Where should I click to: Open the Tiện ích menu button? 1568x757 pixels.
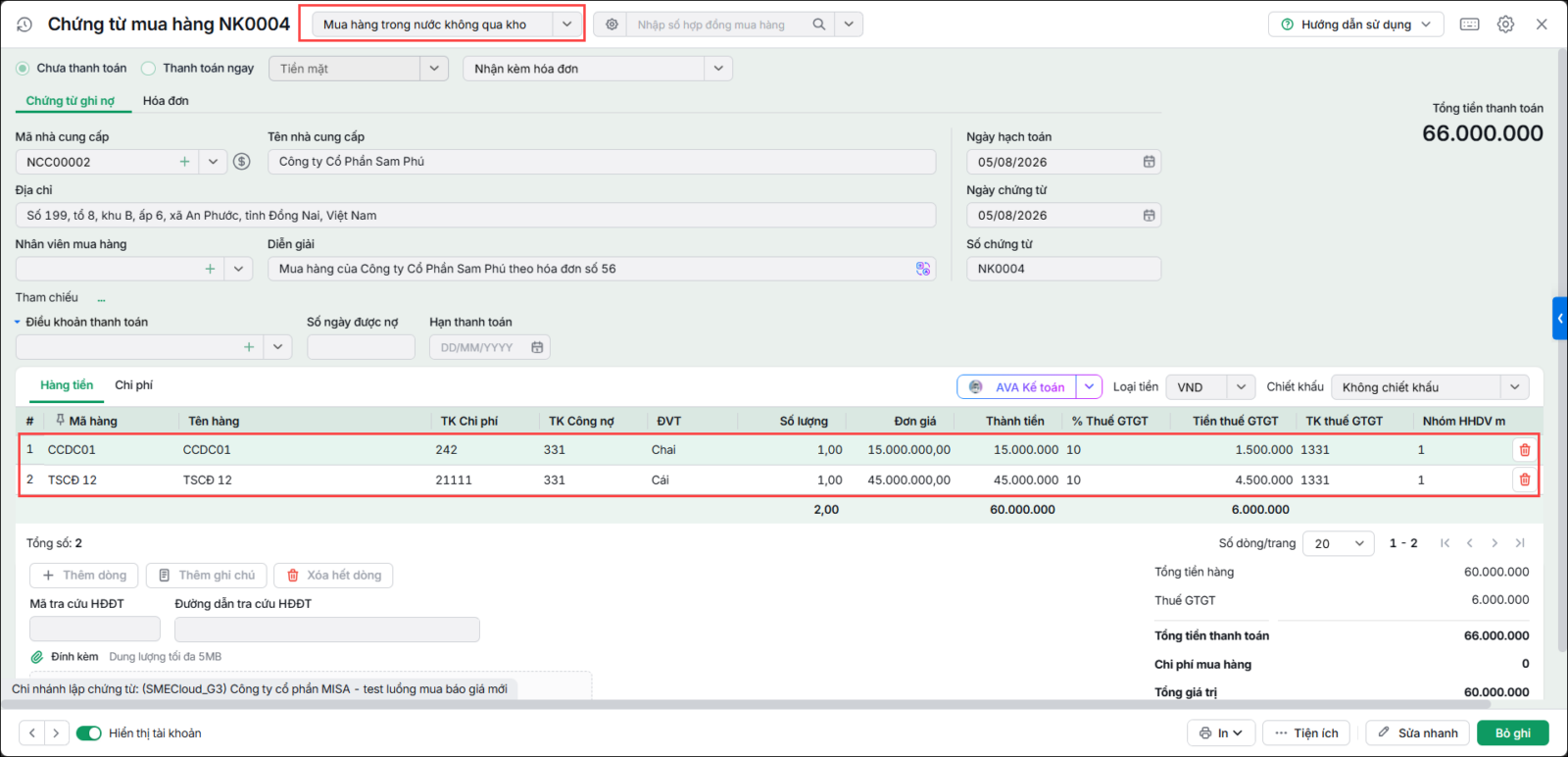click(1307, 733)
